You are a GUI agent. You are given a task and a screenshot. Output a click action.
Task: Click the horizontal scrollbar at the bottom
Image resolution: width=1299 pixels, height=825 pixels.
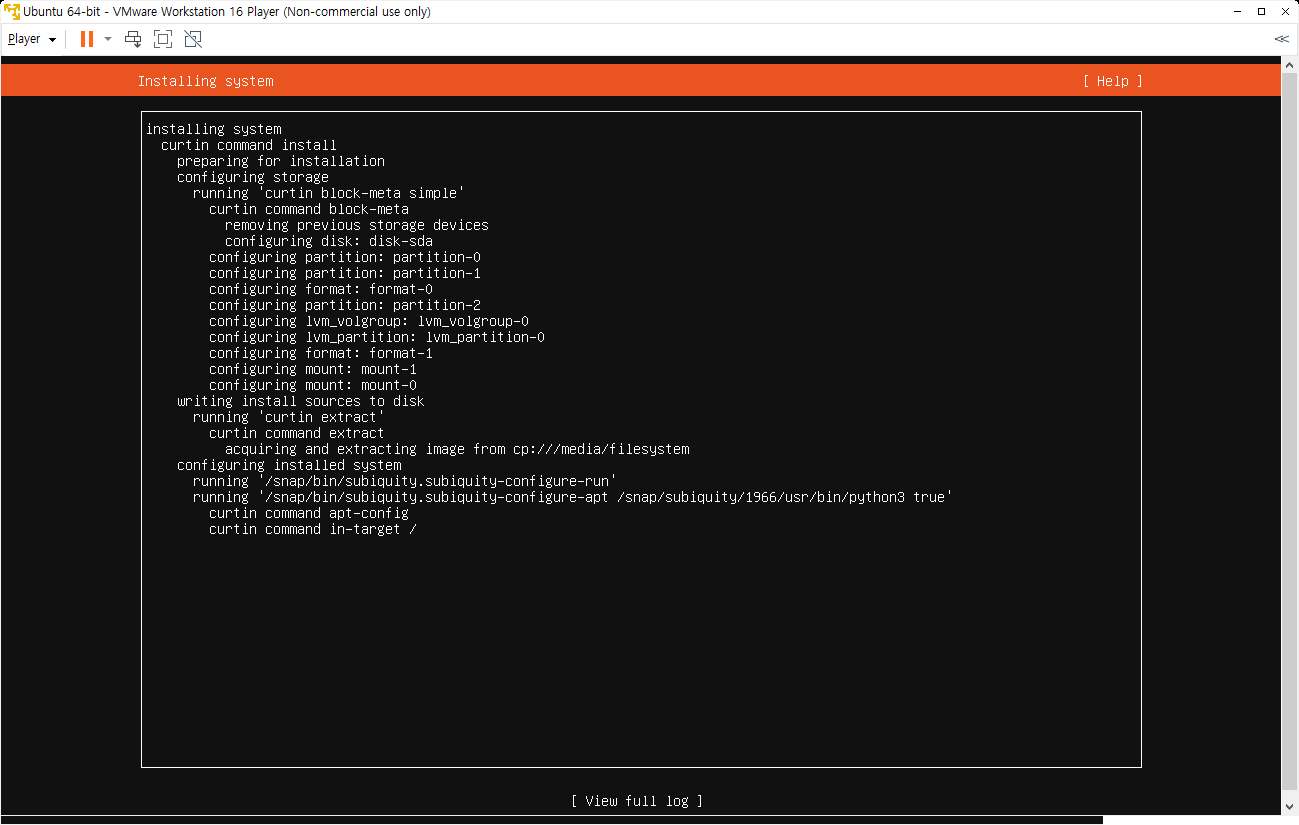(551, 820)
